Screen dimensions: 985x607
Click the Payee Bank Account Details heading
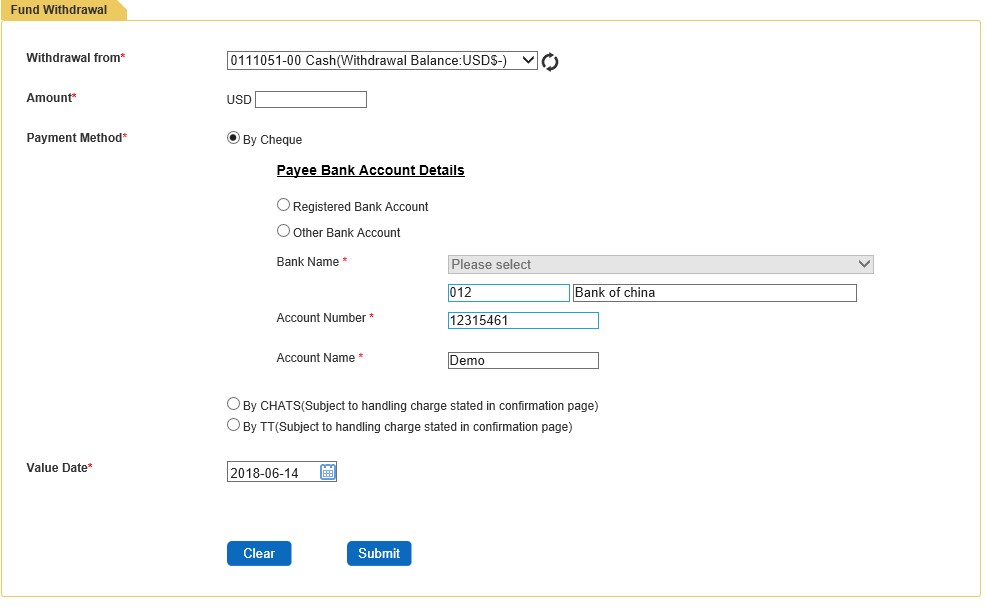[371, 170]
